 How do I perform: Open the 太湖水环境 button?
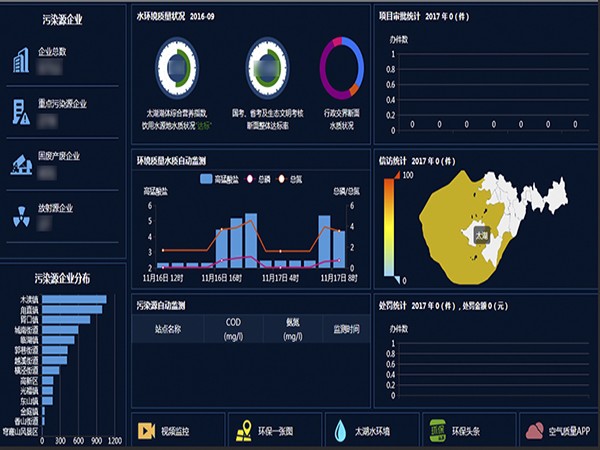[x=367, y=432]
